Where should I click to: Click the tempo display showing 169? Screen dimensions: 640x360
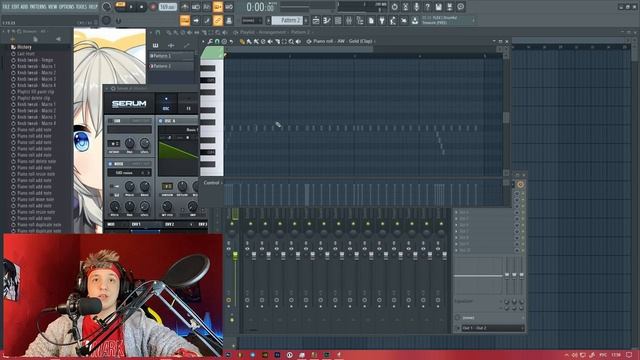pyautogui.click(x=167, y=7)
